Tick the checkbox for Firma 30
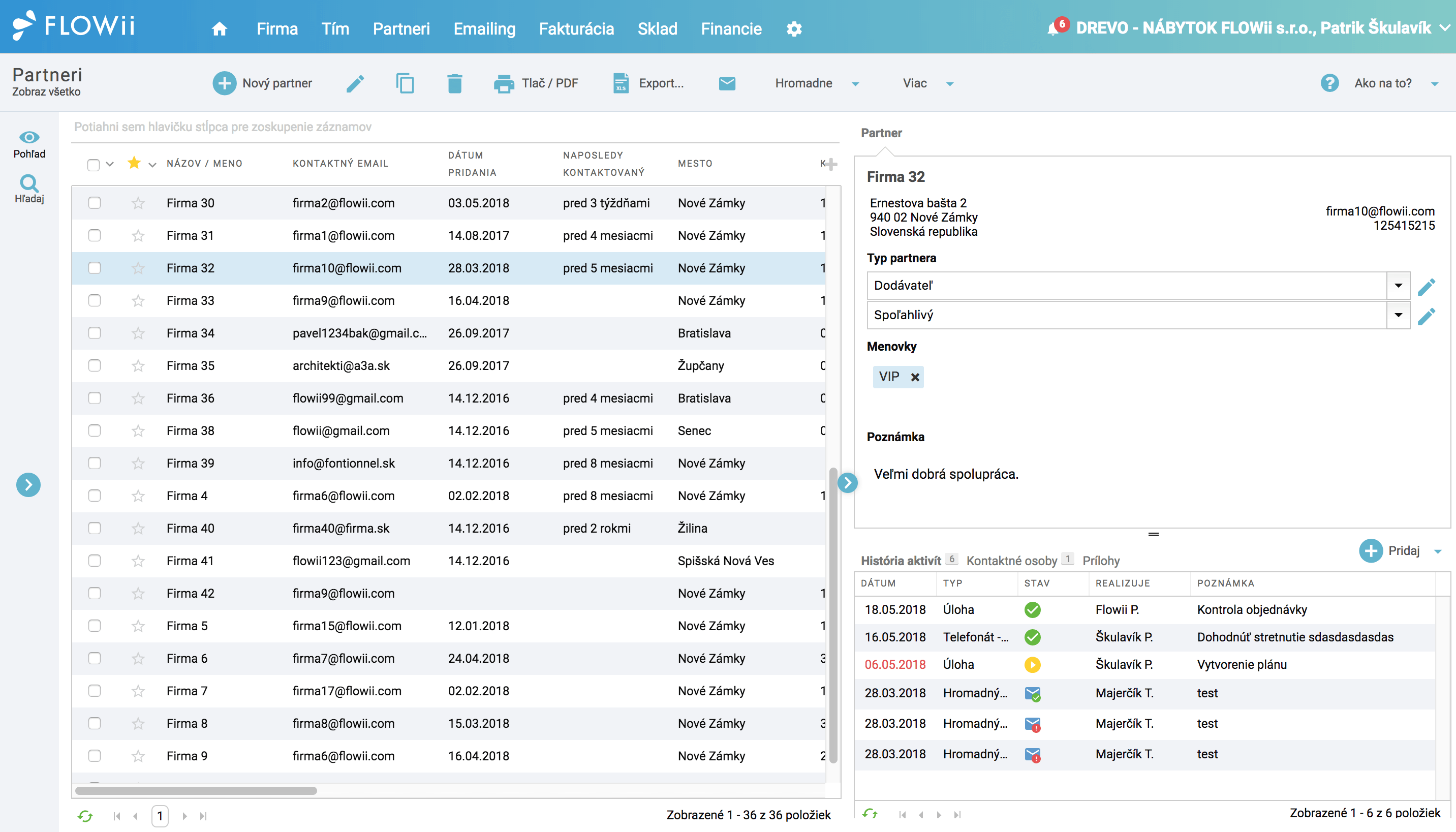 [94, 203]
